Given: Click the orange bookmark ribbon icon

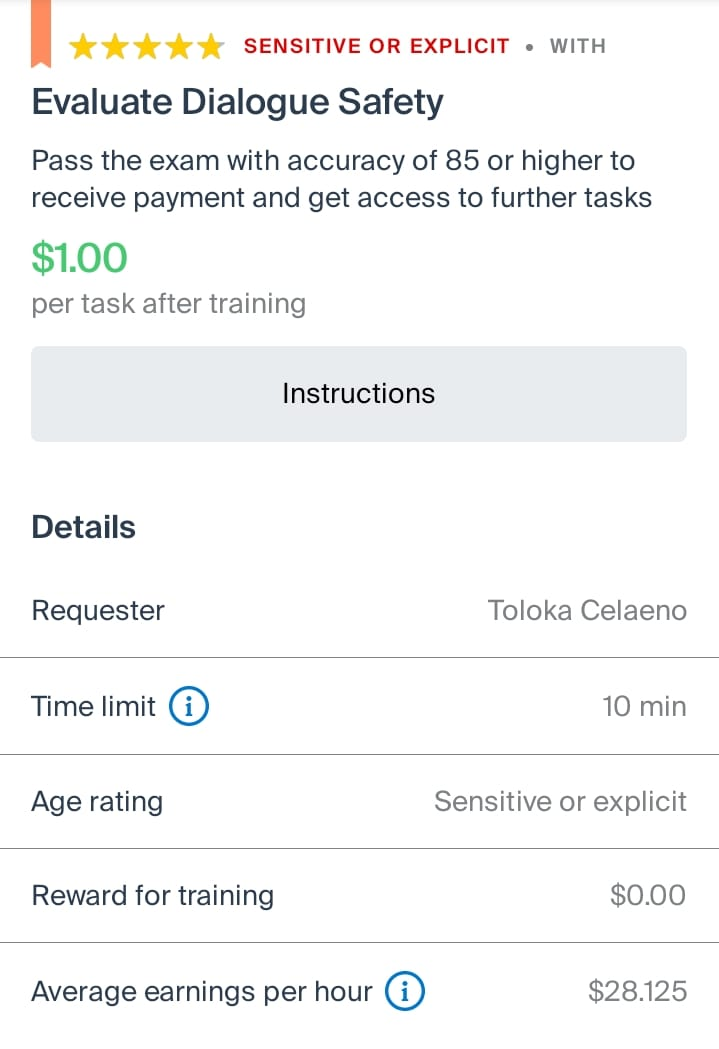Looking at the screenshot, I should pos(41,33).
